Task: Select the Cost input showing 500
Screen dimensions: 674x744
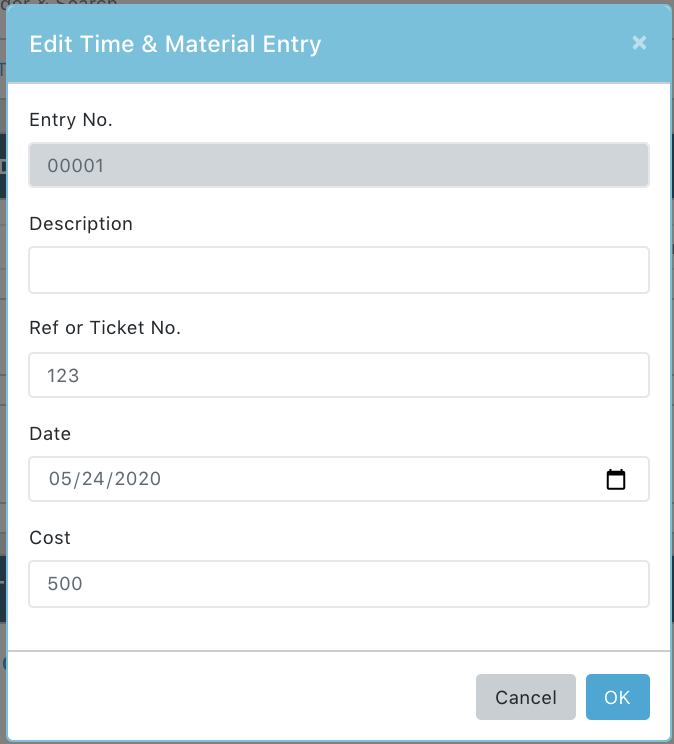Action: point(339,584)
